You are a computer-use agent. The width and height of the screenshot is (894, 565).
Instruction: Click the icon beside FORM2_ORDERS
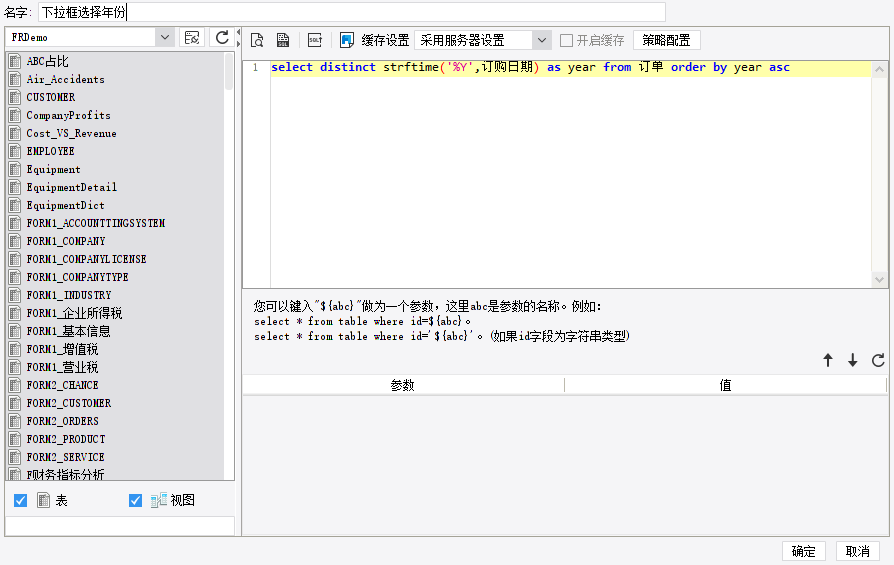tap(15, 421)
